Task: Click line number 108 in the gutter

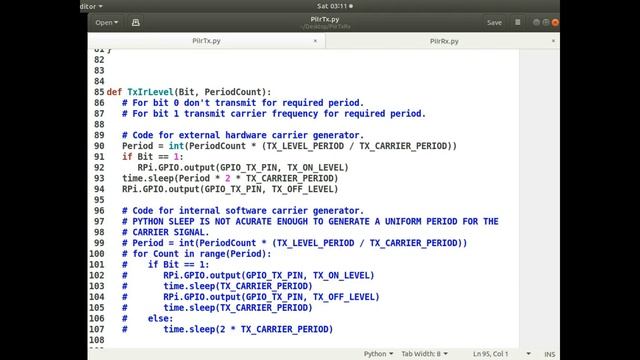Action: [x=97, y=340]
